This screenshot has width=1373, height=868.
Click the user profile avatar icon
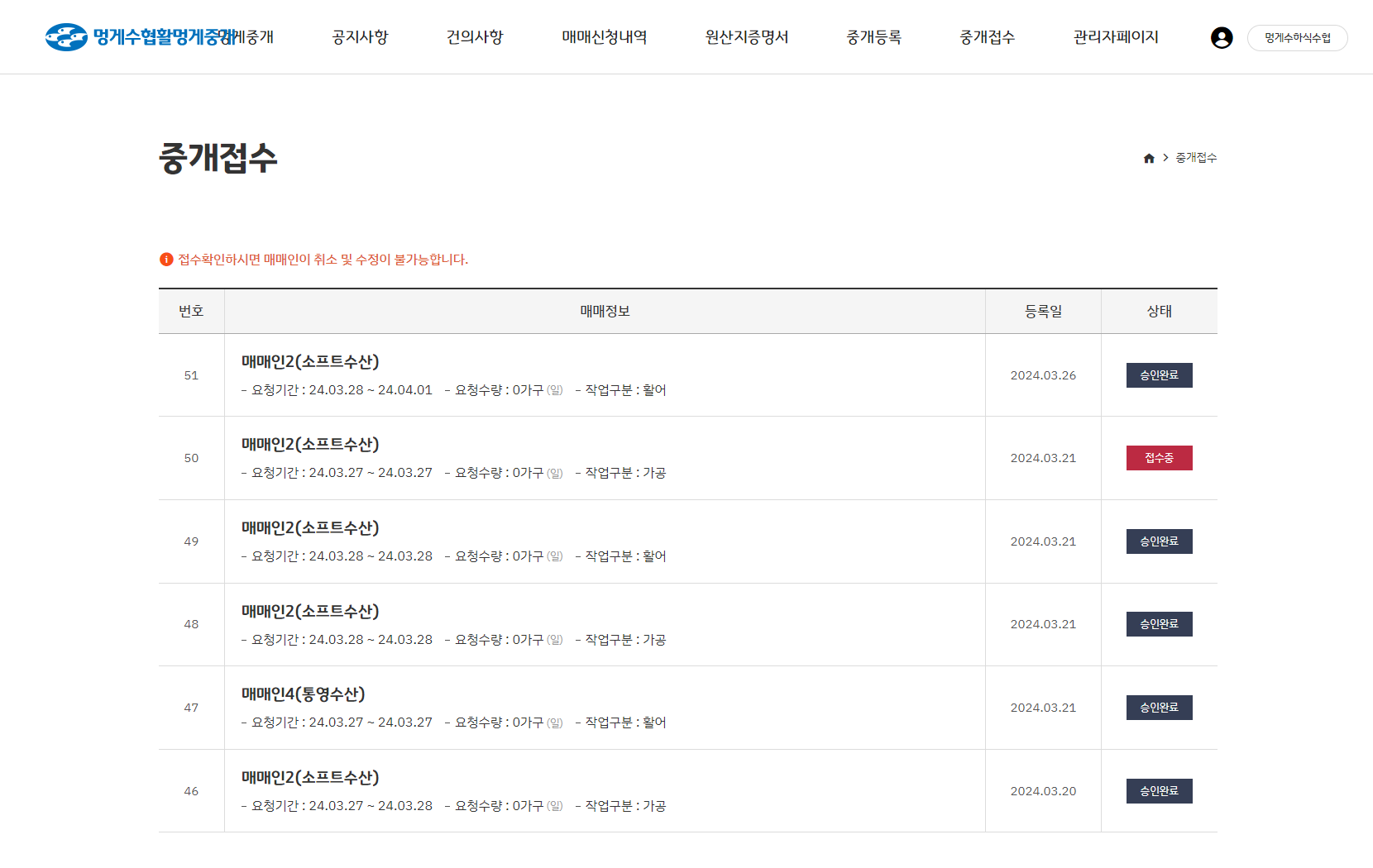click(1222, 38)
